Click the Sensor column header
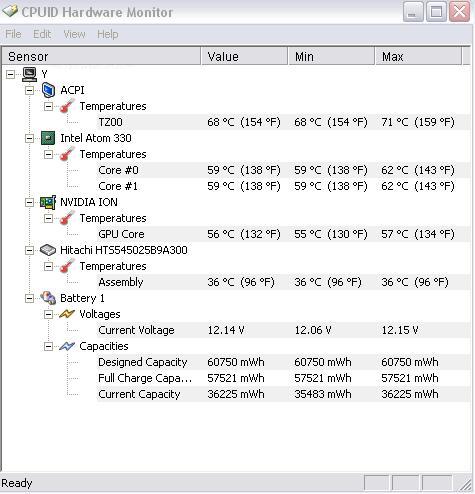The width and height of the screenshot is (475, 494). [x=101, y=56]
